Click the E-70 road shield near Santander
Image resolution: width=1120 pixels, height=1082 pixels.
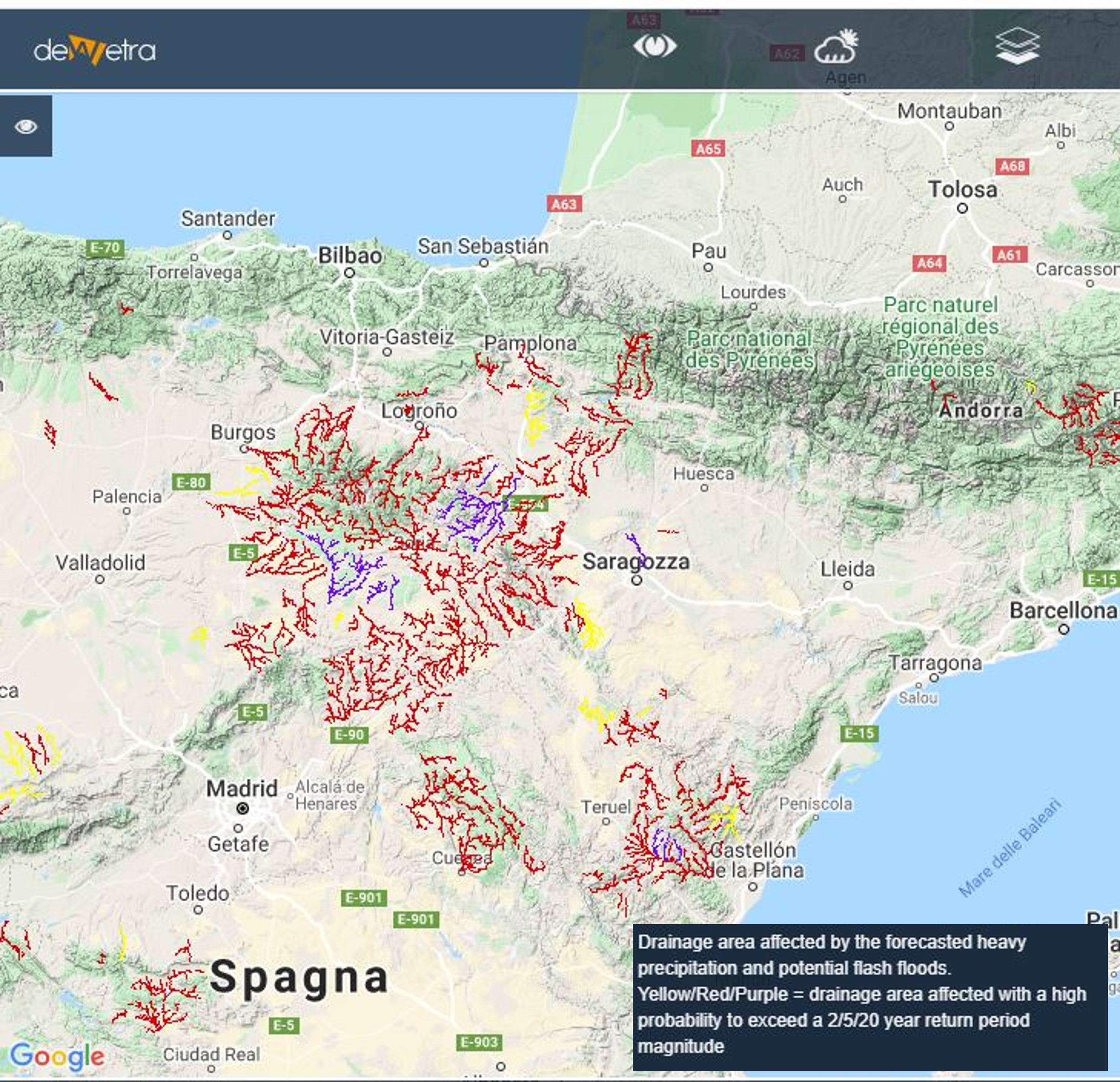[106, 248]
